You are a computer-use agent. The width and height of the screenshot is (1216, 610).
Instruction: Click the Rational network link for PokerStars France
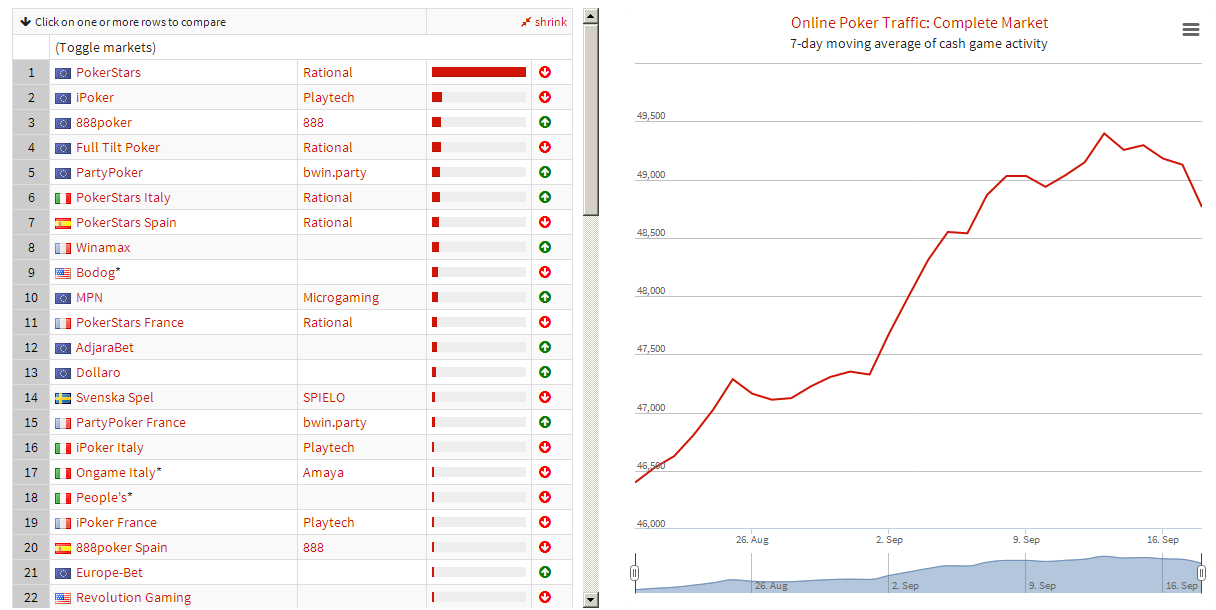point(328,322)
